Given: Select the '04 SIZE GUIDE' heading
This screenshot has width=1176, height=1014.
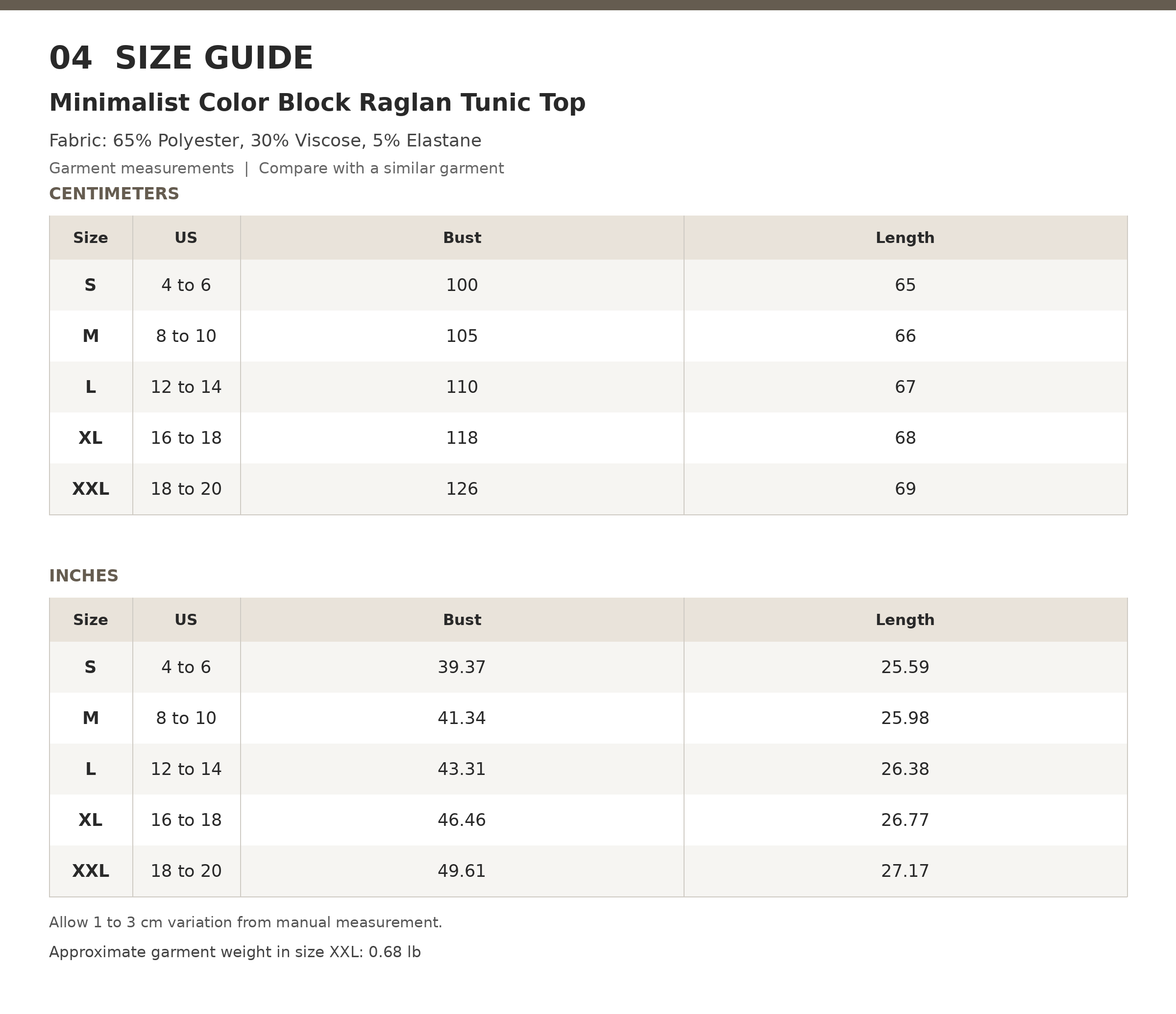Looking at the screenshot, I should point(181,58).
